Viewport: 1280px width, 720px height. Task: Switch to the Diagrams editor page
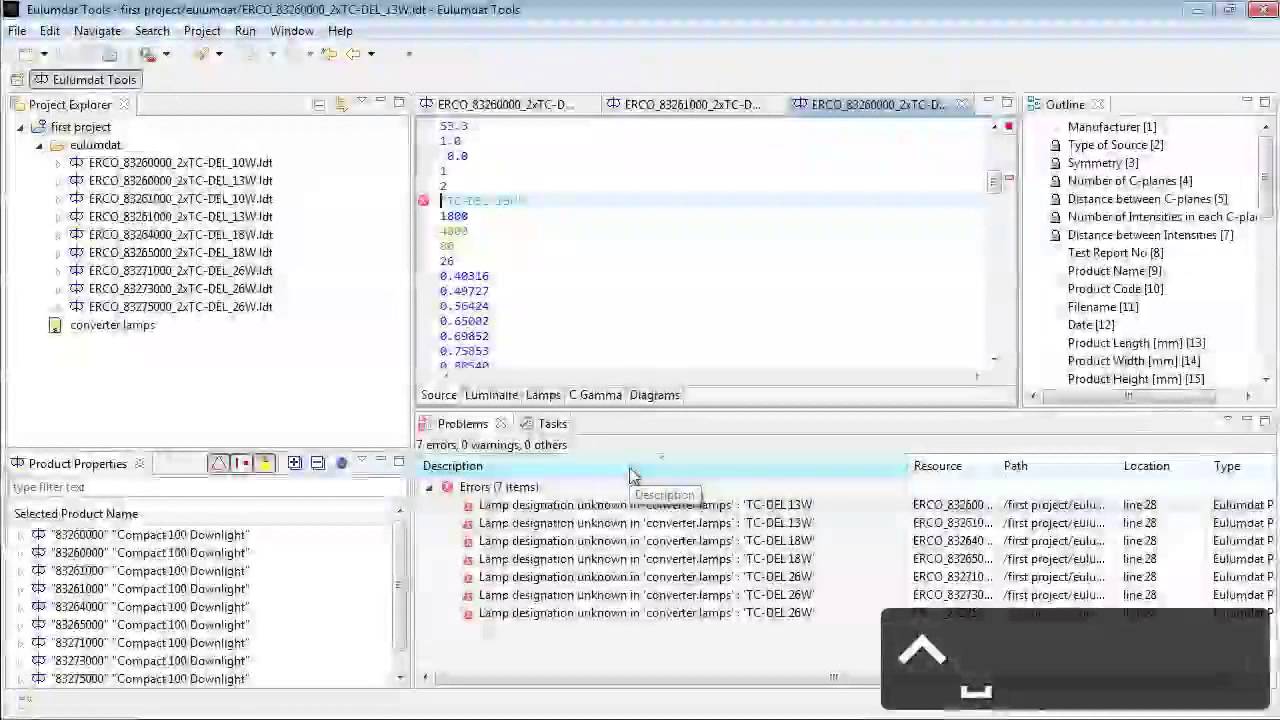(655, 395)
